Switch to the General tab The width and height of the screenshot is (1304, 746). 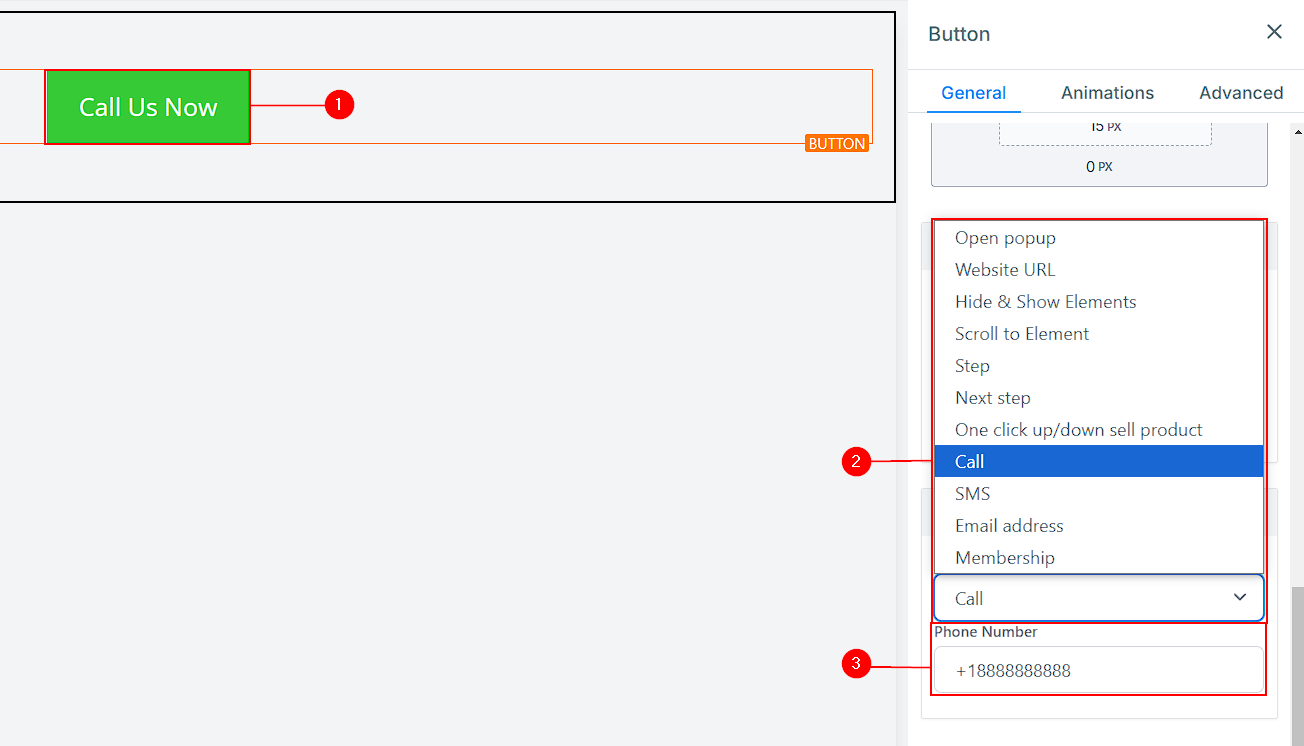click(x=973, y=93)
